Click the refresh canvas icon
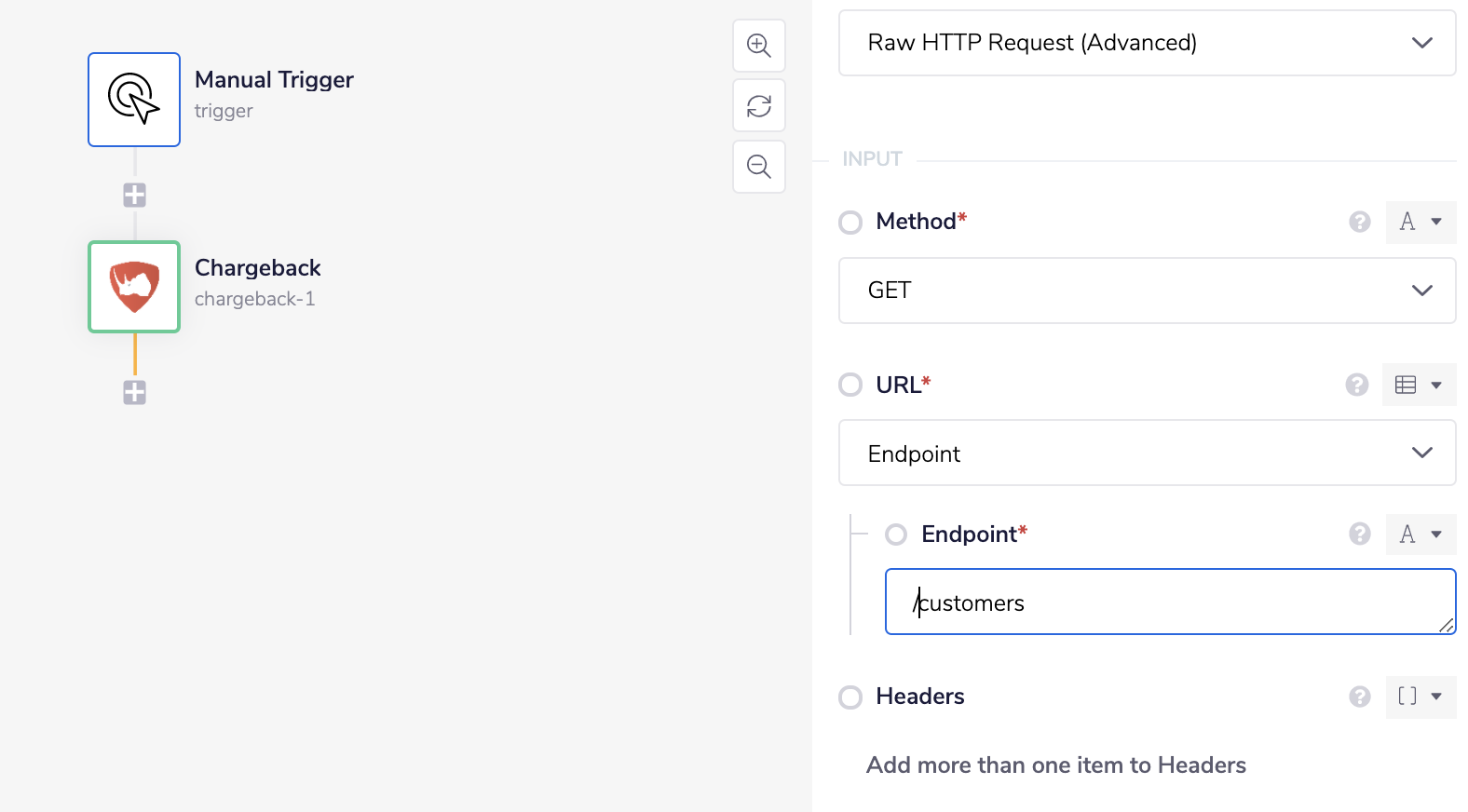The image size is (1468, 812). [x=759, y=106]
